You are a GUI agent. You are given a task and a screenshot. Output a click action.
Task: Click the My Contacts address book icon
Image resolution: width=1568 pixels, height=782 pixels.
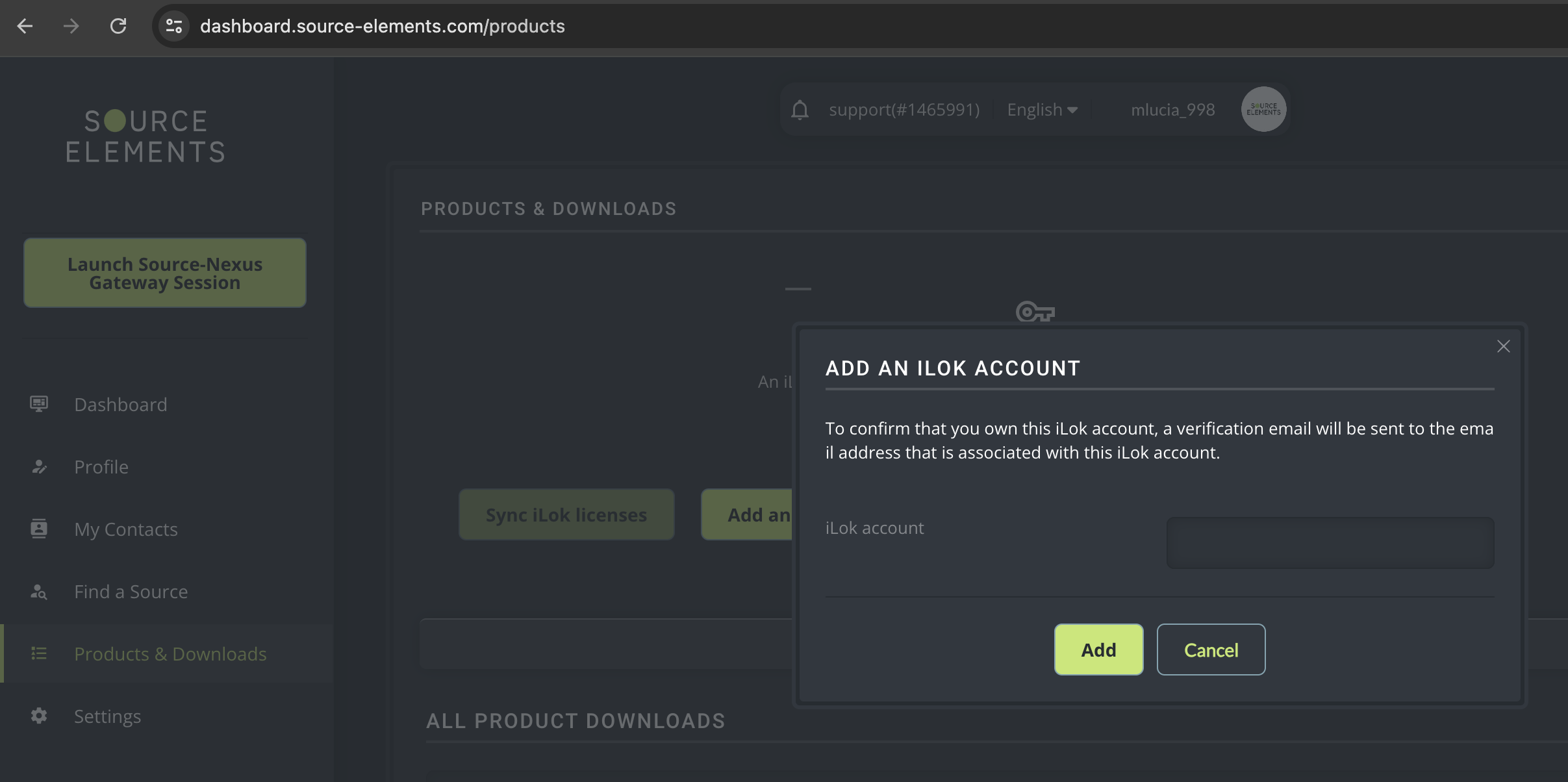(39, 529)
